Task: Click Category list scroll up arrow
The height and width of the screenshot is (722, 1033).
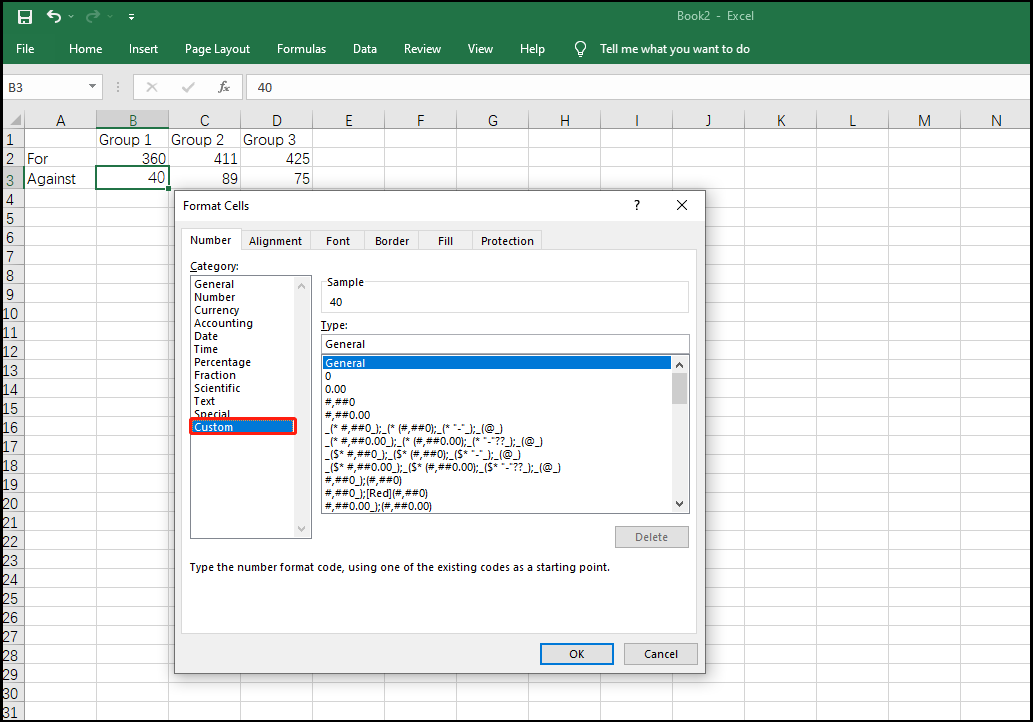Action: 302,286
